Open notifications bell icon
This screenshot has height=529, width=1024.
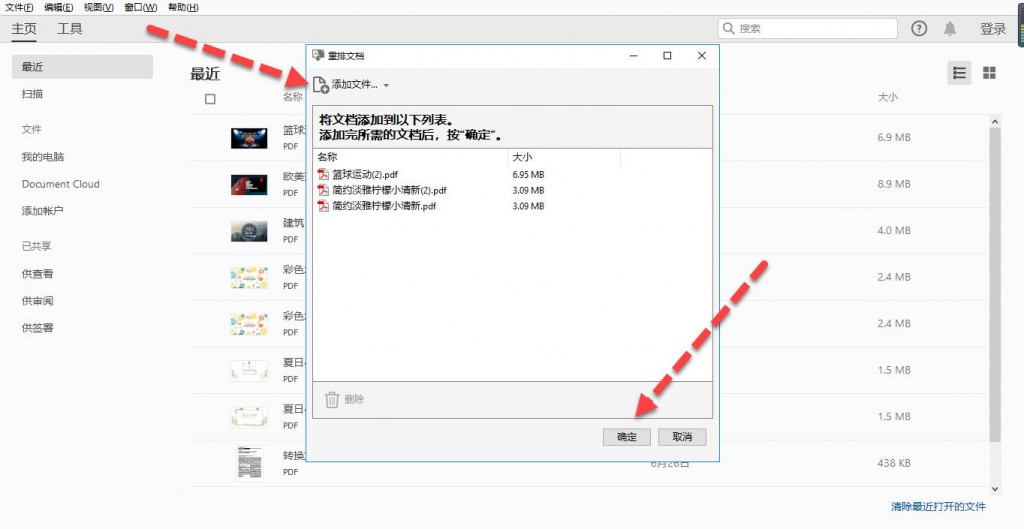(x=950, y=28)
